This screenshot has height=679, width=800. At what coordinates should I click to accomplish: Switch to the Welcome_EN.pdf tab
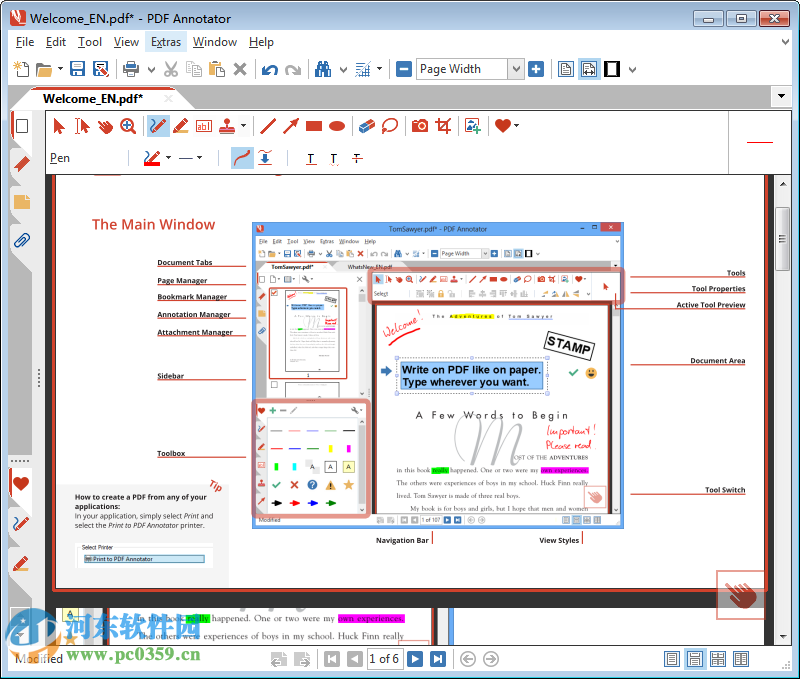coord(95,99)
